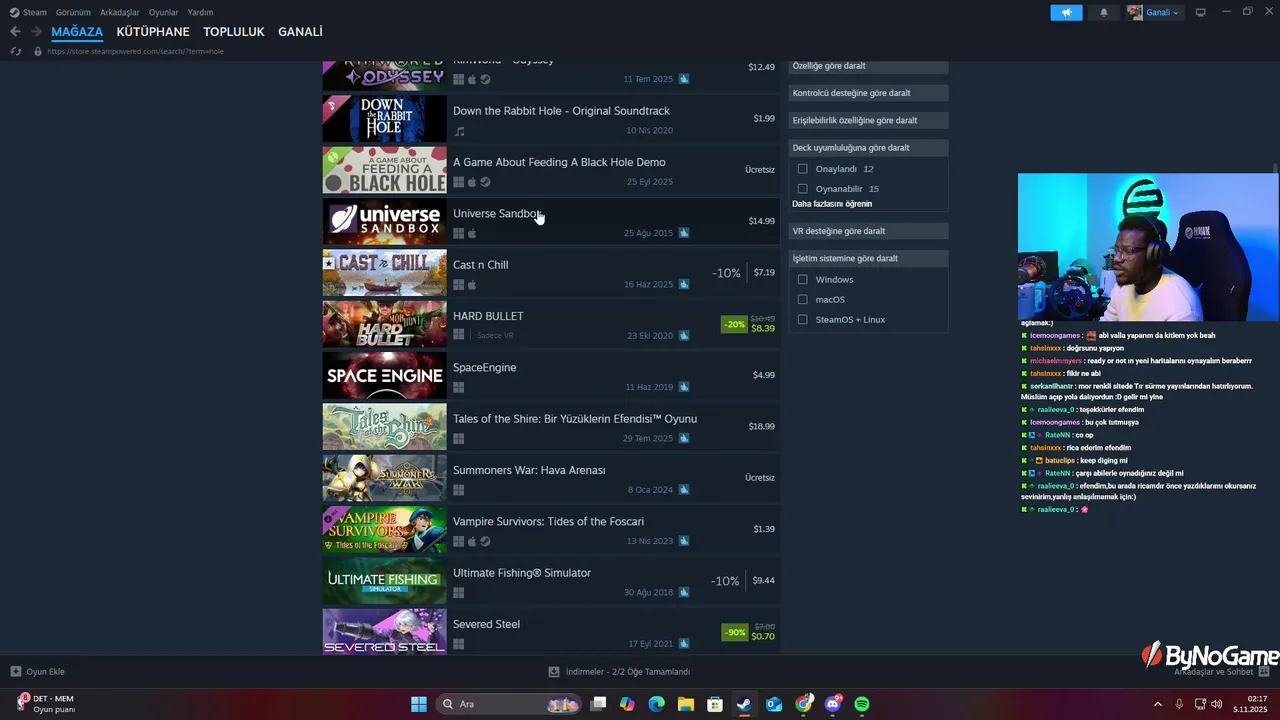
Task: Switch to Big Picture mode icon
Action: point(1201,12)
